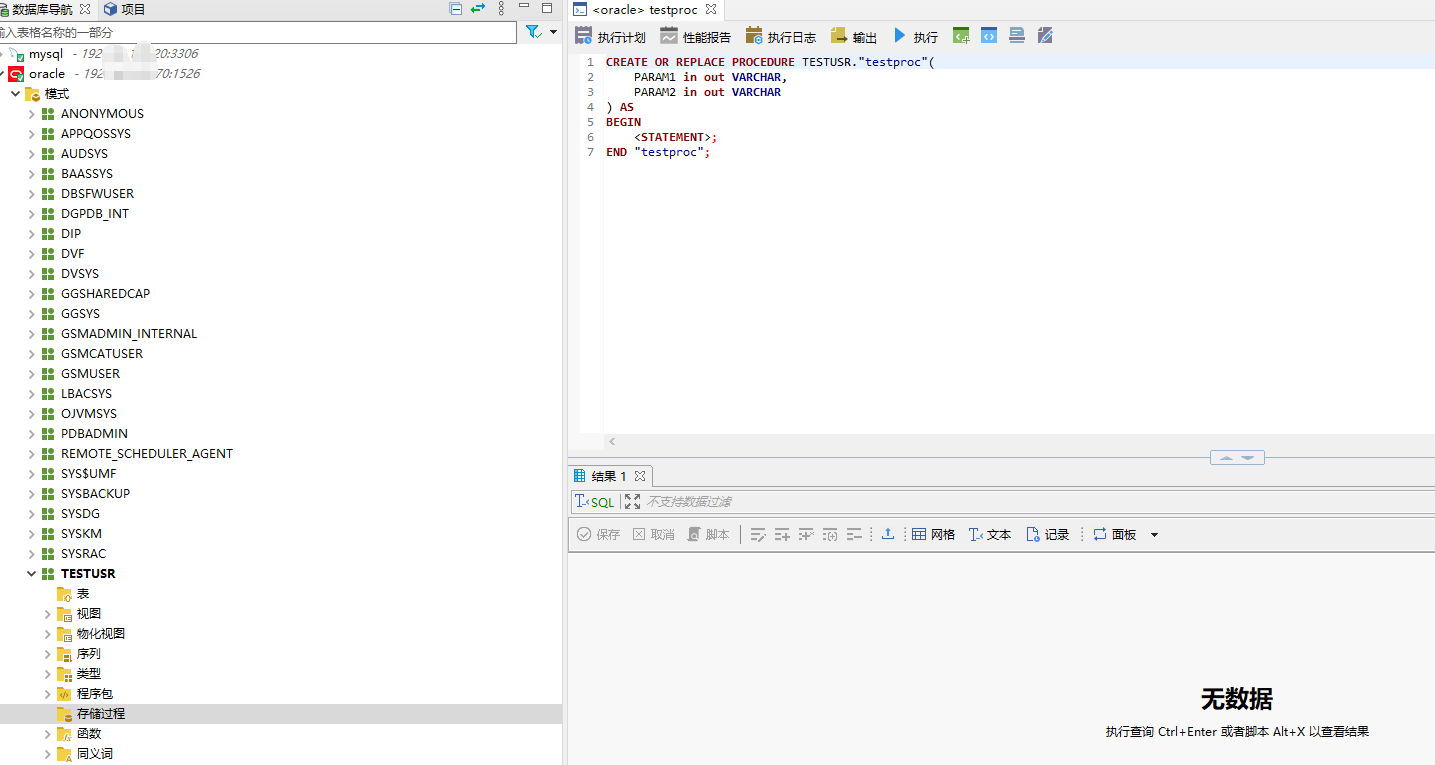Click the navigator filter funnel icon
Image resolution: width=1435 pixels, height=765 pixels.
tap(534, 32)
